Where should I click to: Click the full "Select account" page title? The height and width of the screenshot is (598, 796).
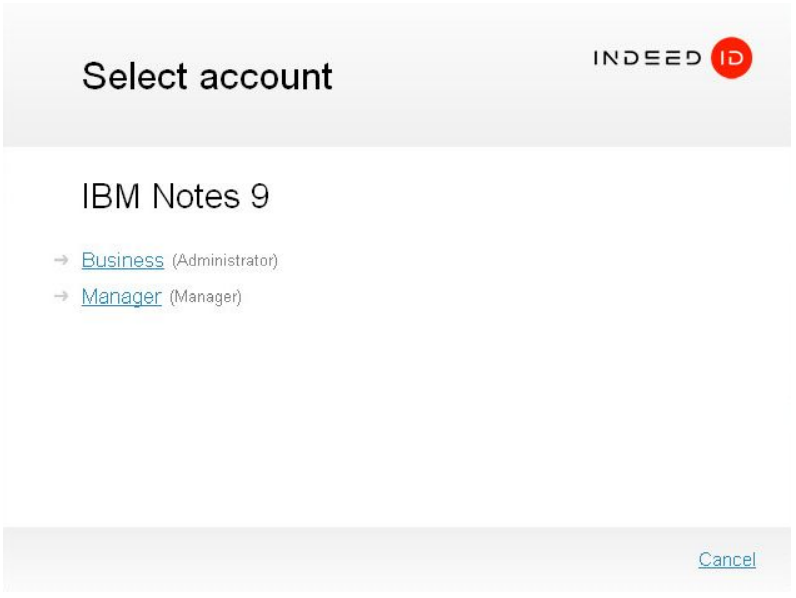(x=207, y=77)
